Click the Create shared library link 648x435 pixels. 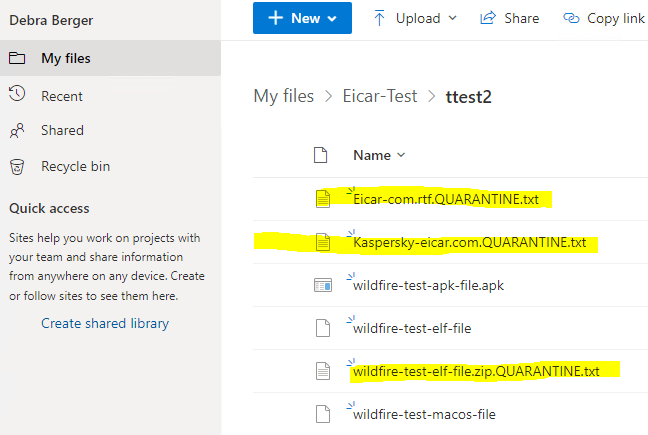click(105, 323)
